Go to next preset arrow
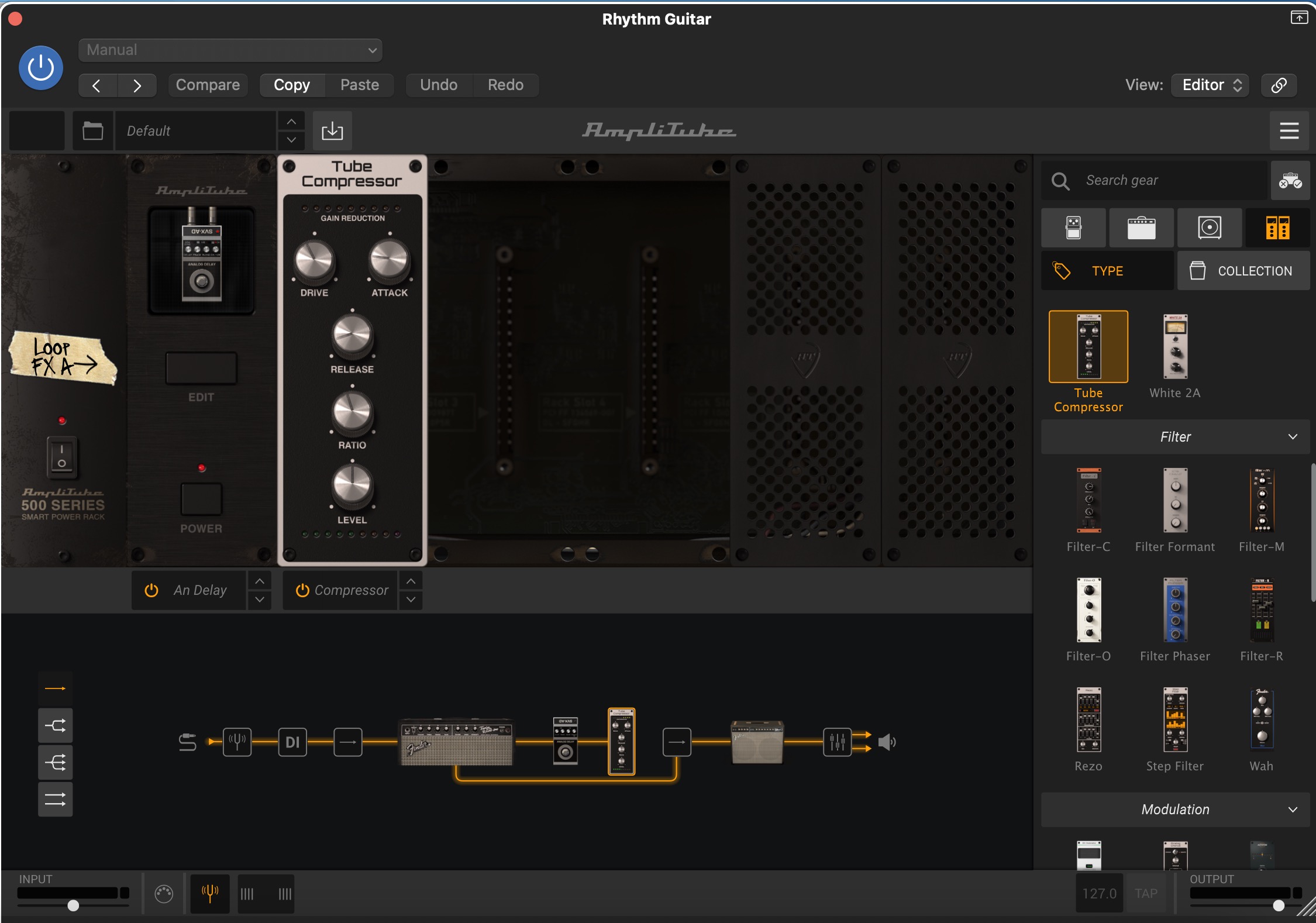 click(137, 85)
